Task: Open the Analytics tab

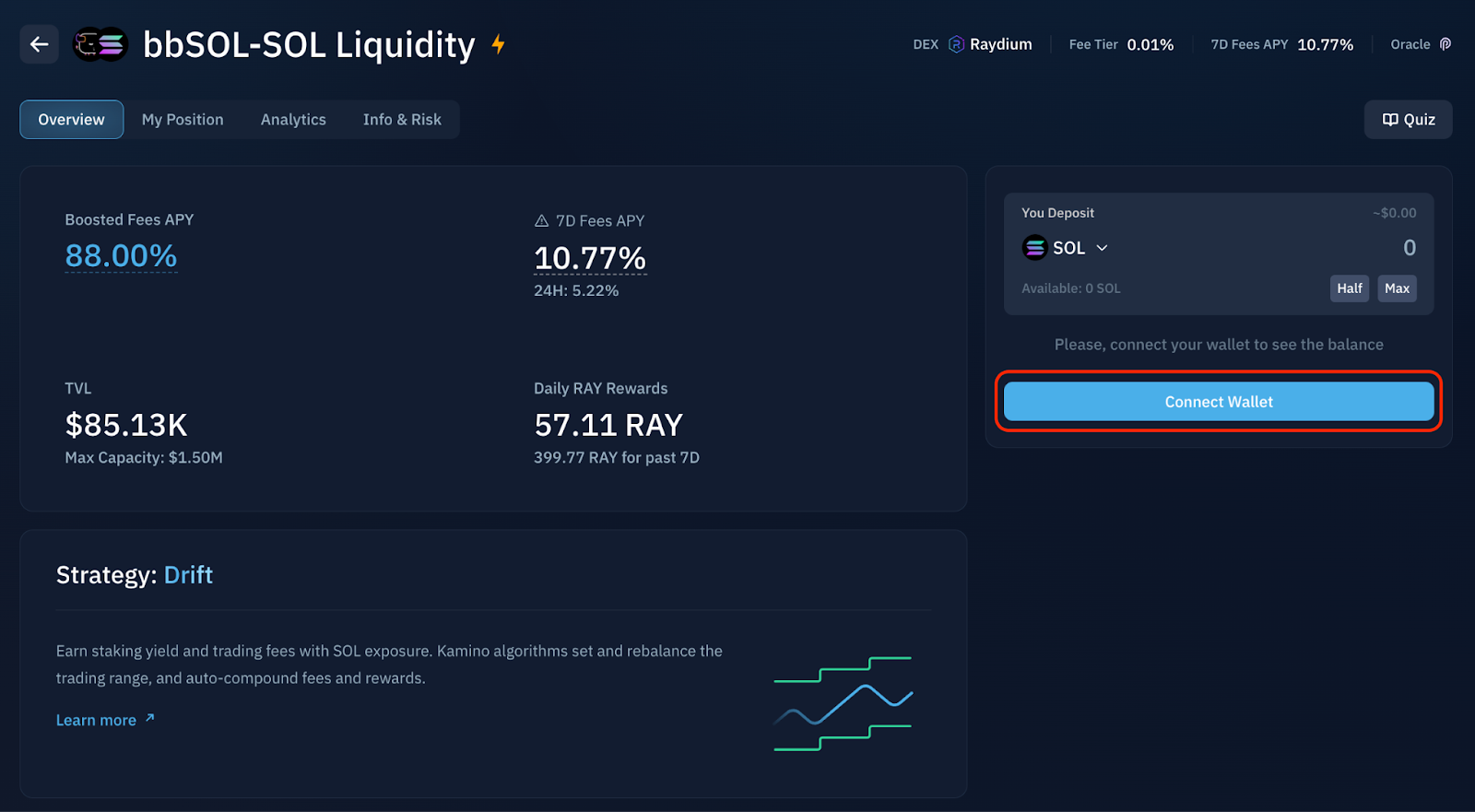Action: pos(293,120)
